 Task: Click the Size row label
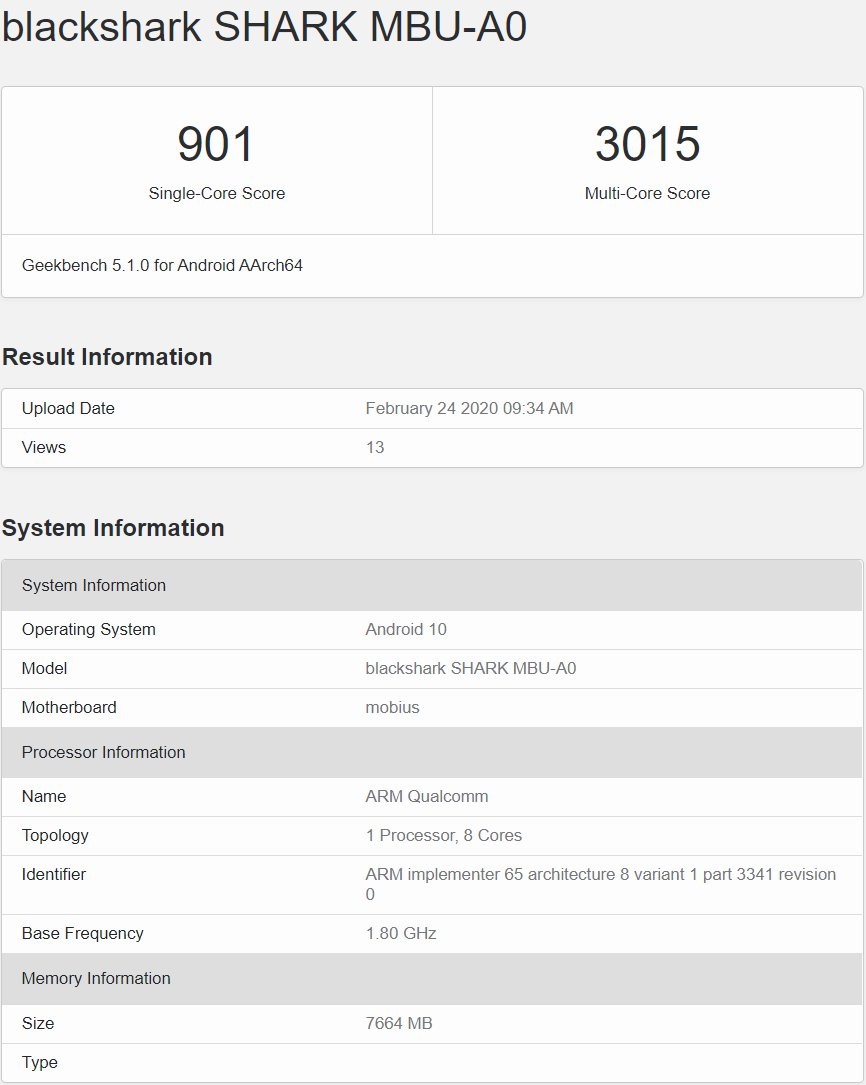pos(38,1023)
